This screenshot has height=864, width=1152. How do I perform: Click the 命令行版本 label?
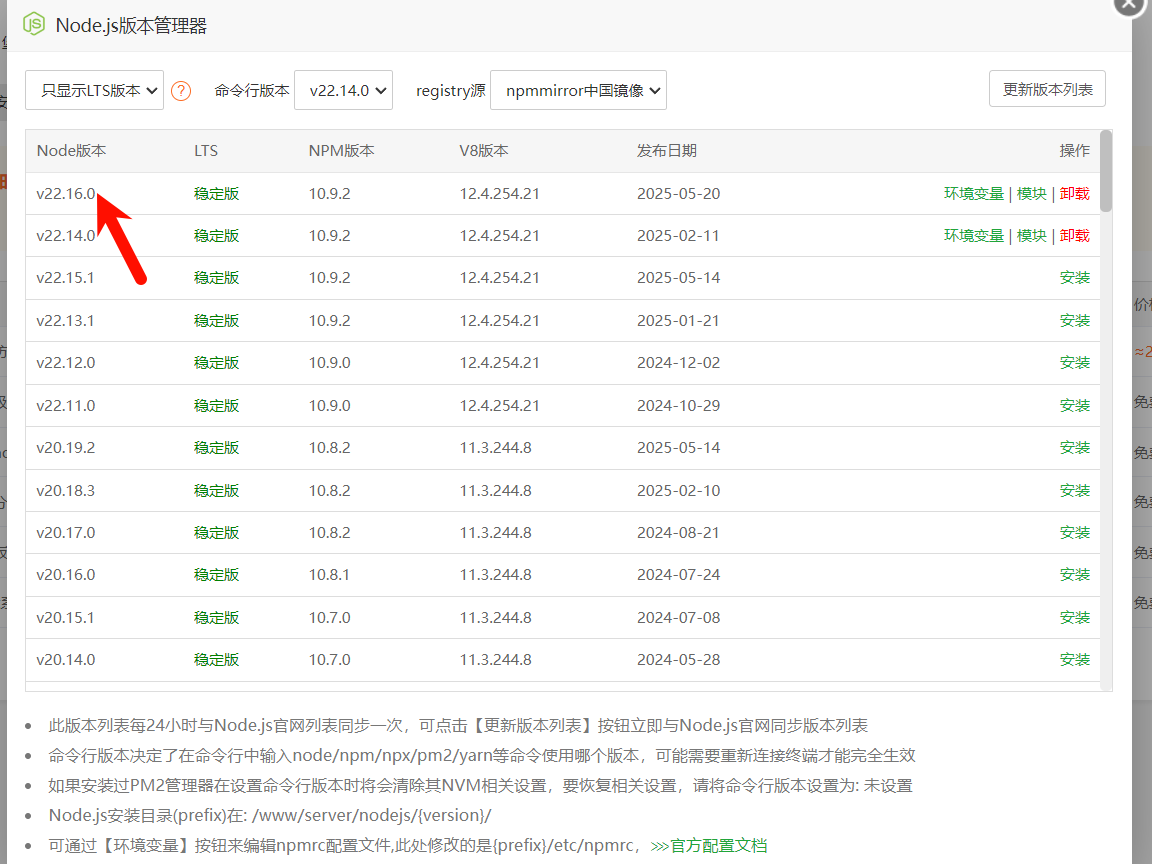251,90
